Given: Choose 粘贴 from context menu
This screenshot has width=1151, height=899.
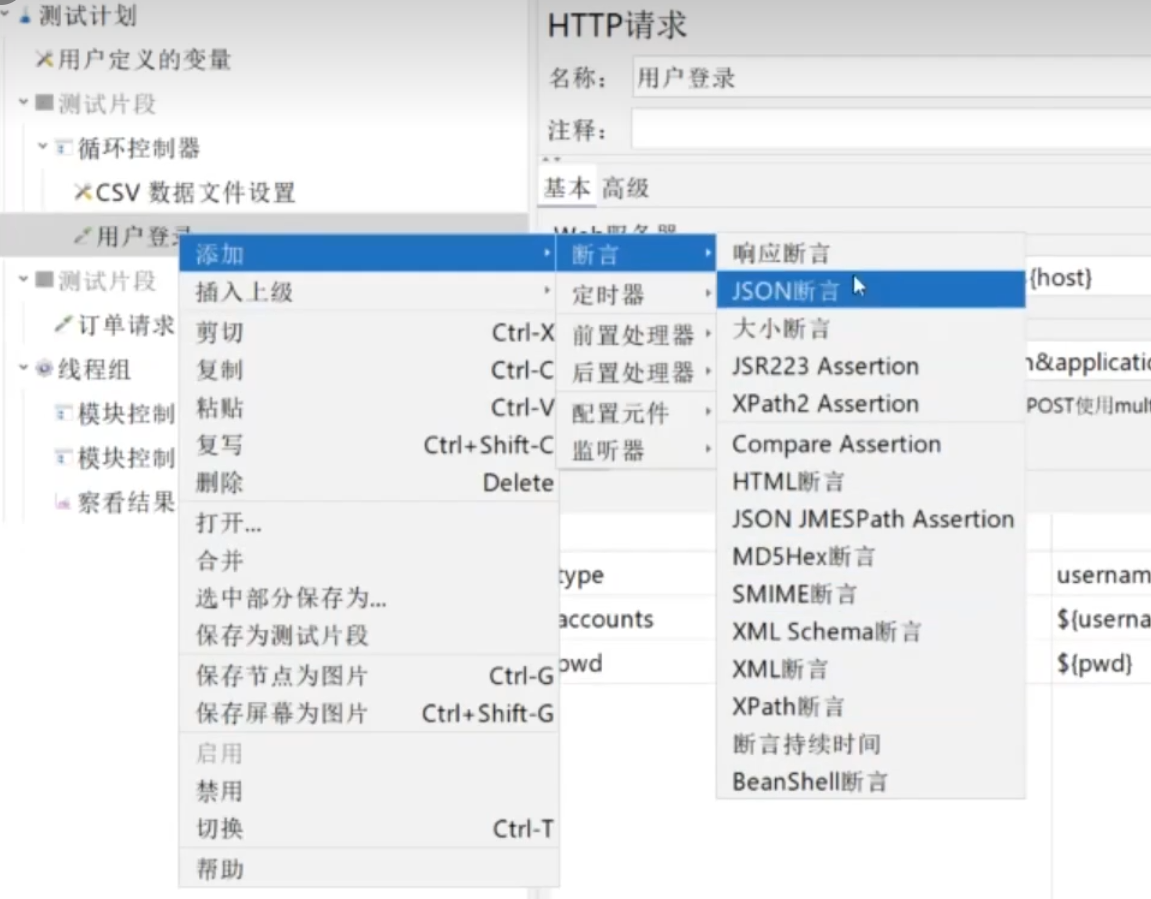Looking at the screenshot, I should (x=368, y=407).
